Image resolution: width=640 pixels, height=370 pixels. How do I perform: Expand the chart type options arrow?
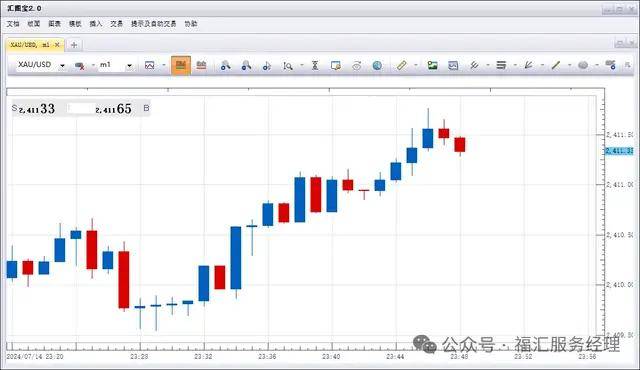pyautogui.click(x=164, y=65)
